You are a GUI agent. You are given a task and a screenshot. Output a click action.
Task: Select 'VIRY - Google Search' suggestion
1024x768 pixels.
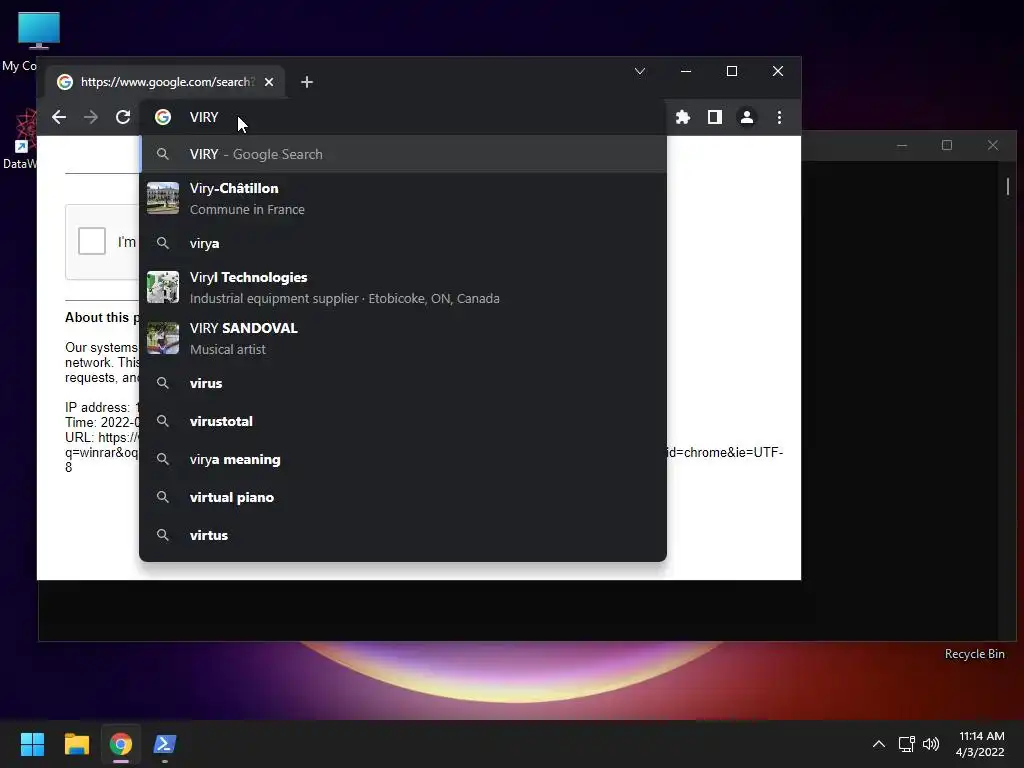click(x=403, y=154)
